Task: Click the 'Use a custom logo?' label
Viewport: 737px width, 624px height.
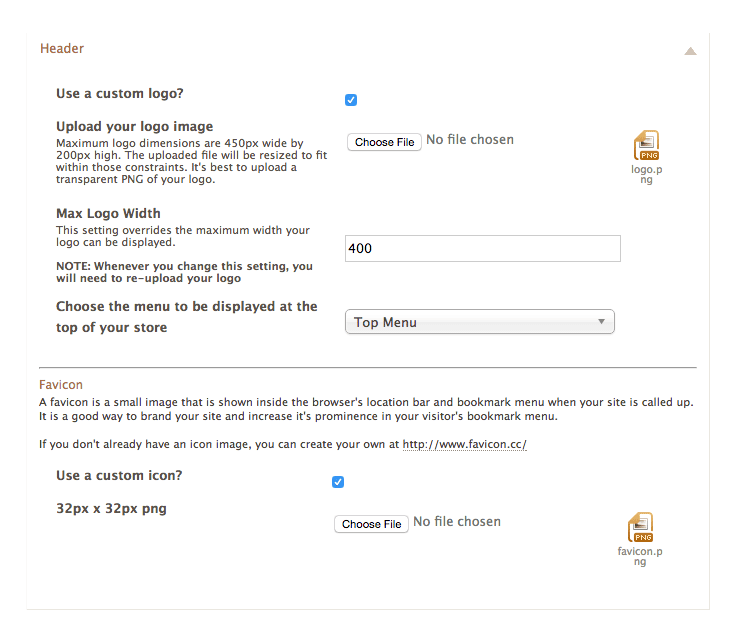Action: [120, 94]
